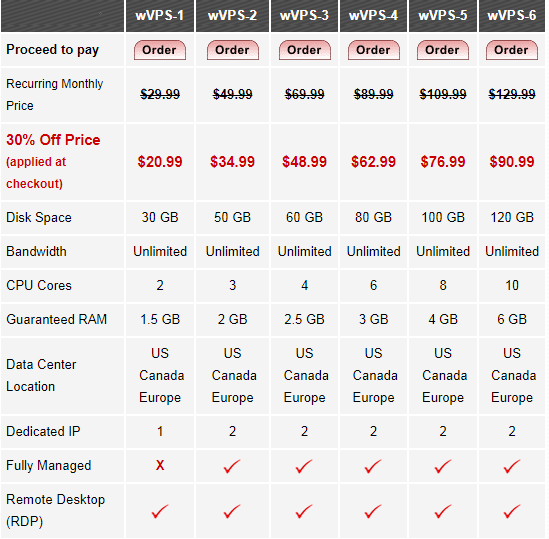Select the Remote Desktop checkmark for wVPS-3
549x539 pixels.
[x=304, y=511]
